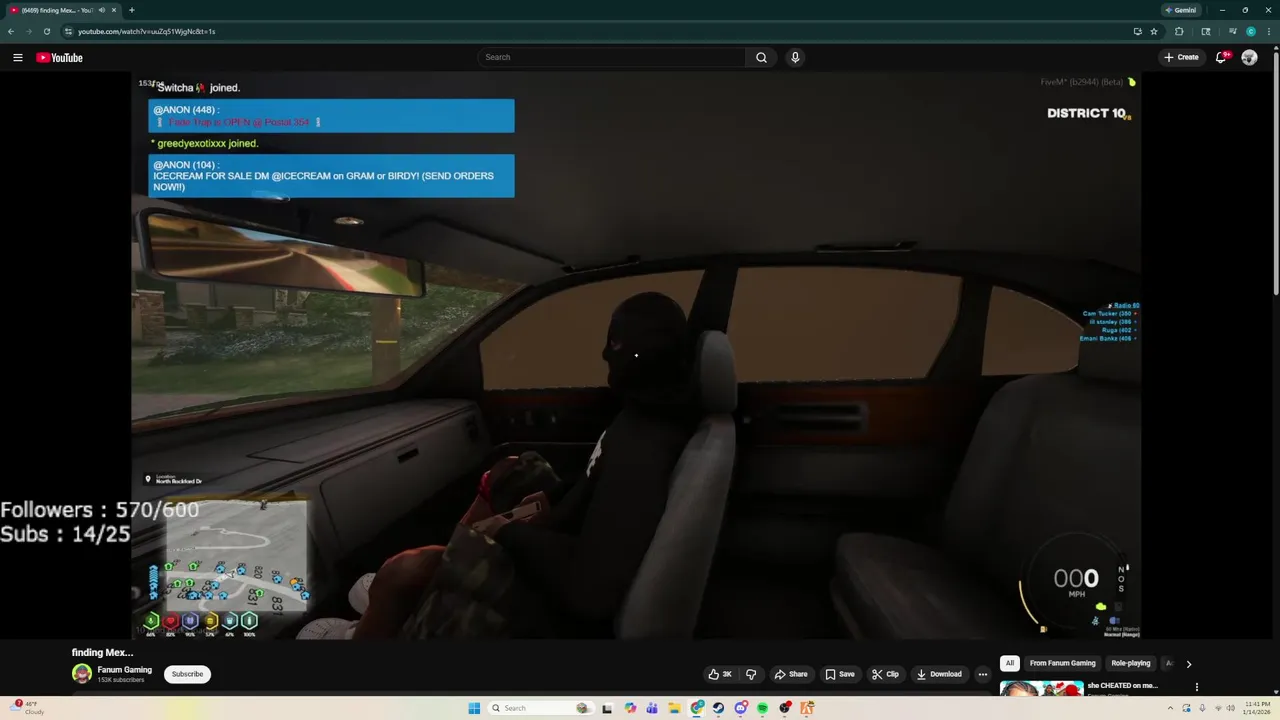The width and height of the screenshot is (1280, 720).
Task: Close the YouTube browser tab
Action: [x=114, y=10]
